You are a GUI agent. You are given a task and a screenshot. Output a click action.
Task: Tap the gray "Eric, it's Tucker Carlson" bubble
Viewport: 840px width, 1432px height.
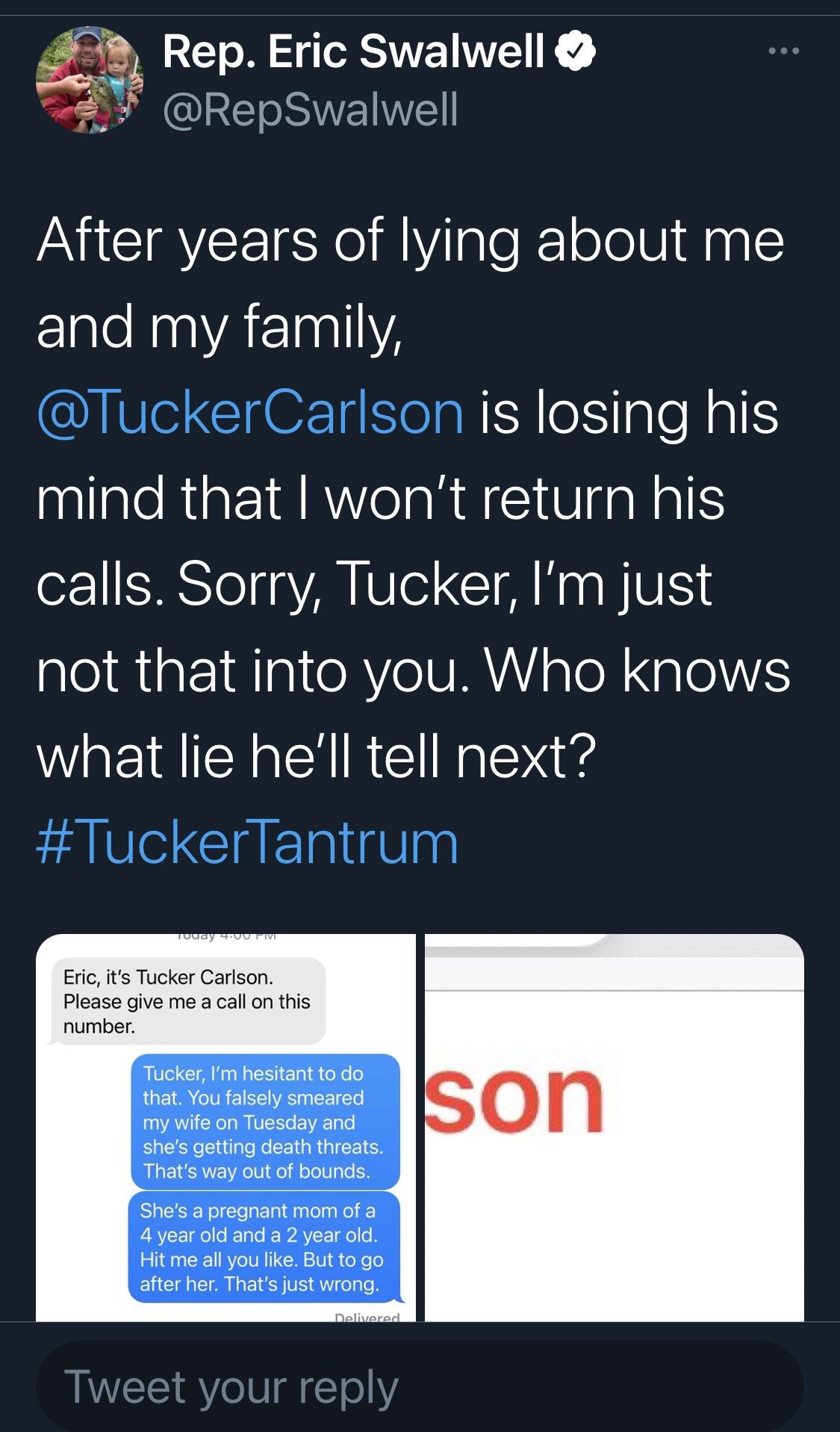tap(187, 1001)
